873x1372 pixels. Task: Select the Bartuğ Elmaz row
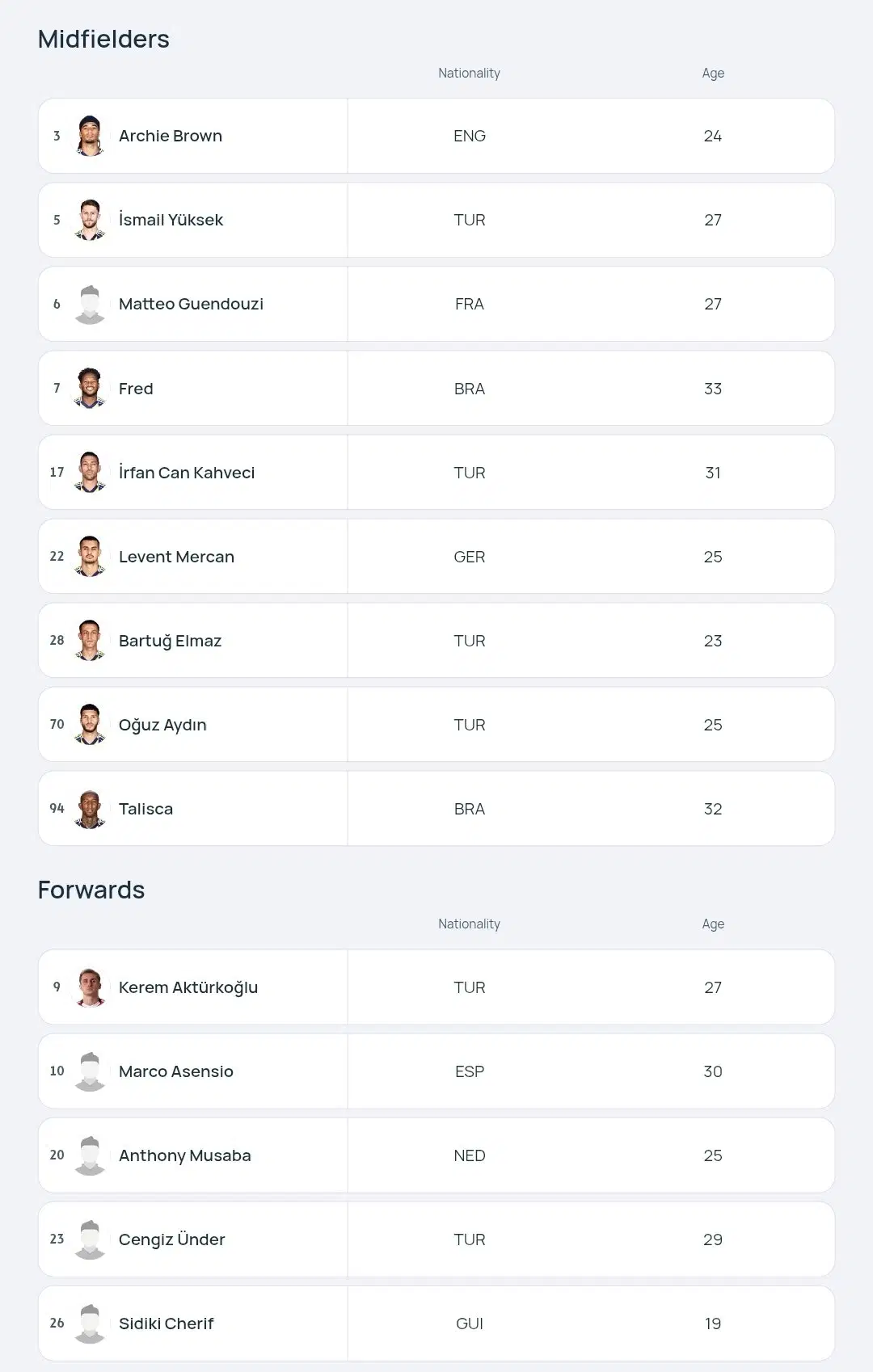tap(436, 641)
